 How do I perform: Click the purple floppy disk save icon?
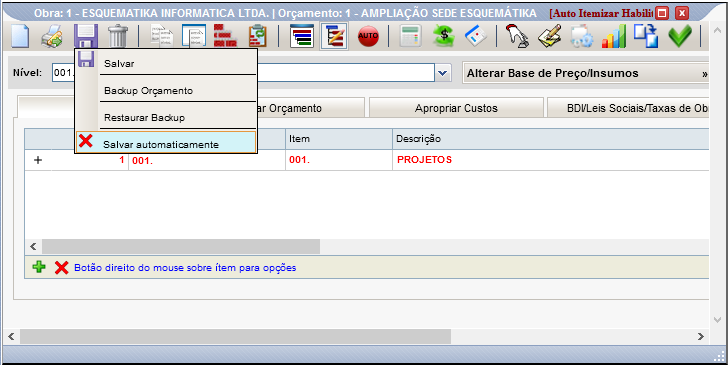click(x=86, y=36)
